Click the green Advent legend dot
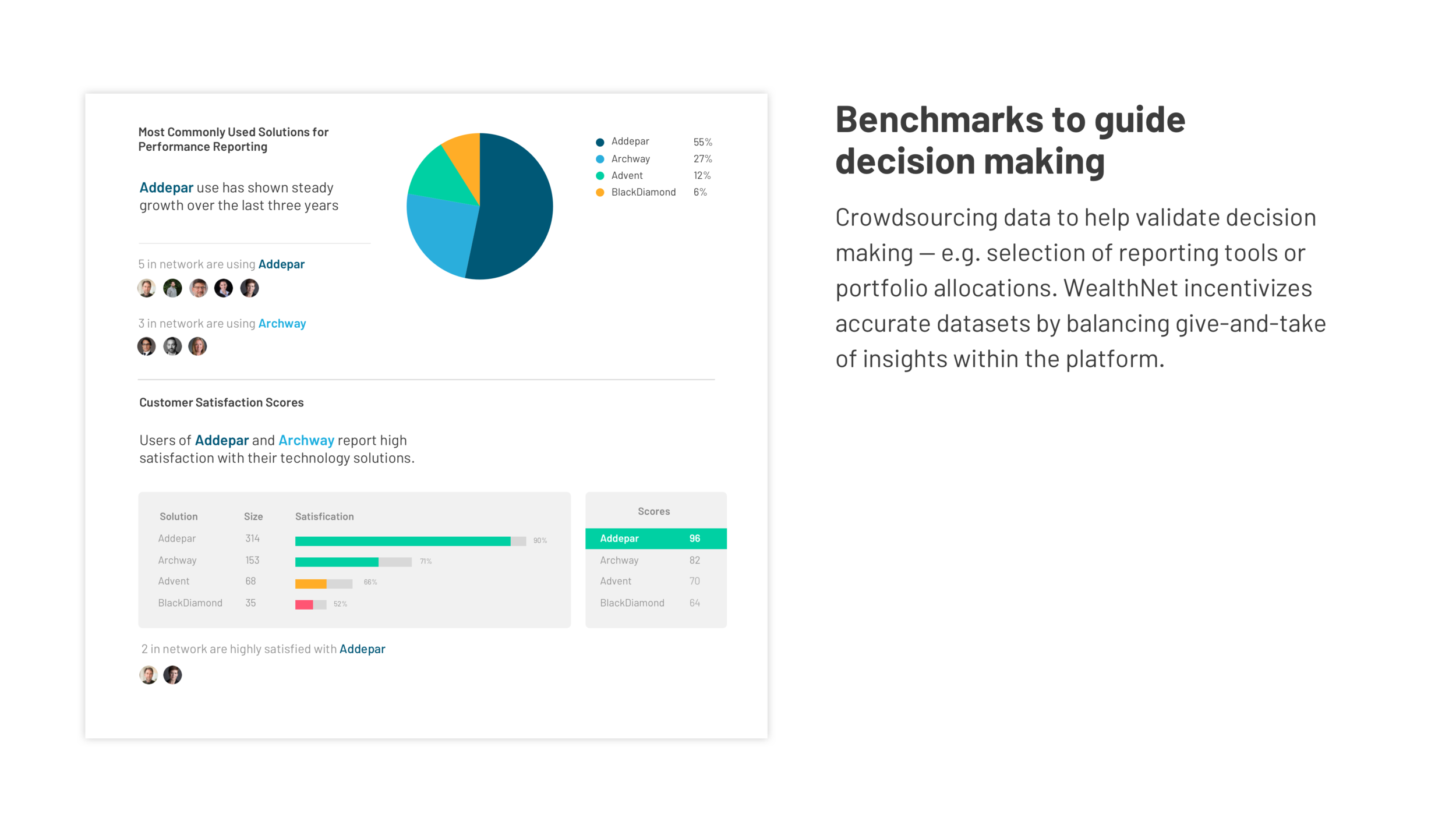 (x=600, y=176)
